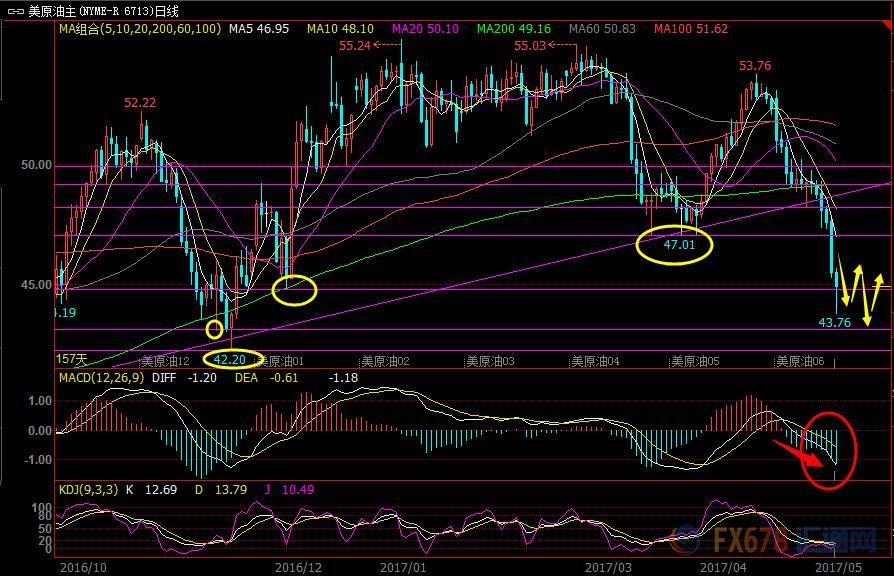This screenshot has height=576, width=894.
Task: Open the MA组合 indicator parameters label
Action: coord(139,29)
